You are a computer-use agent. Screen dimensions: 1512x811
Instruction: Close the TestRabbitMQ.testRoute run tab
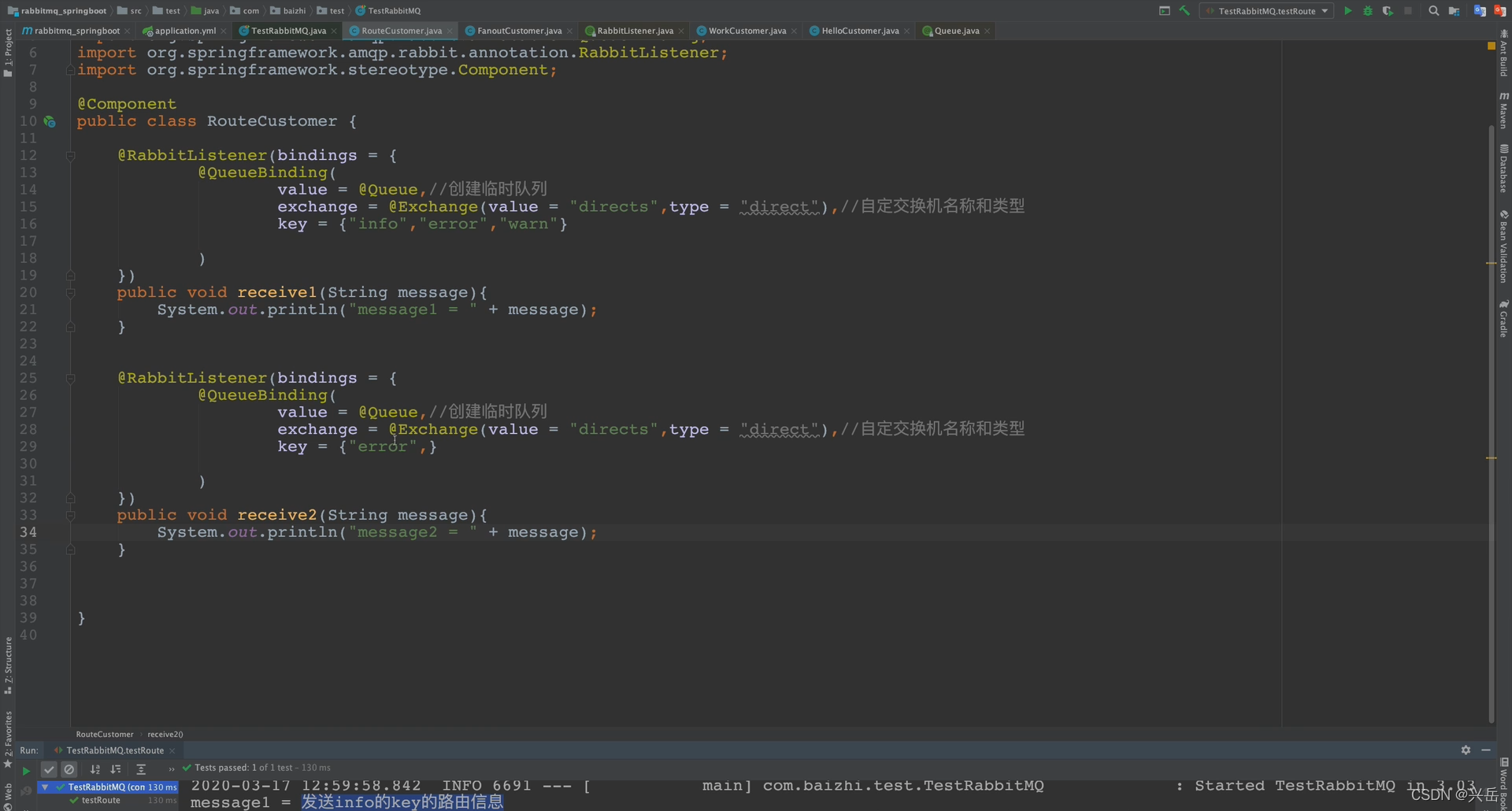point(172,750)
